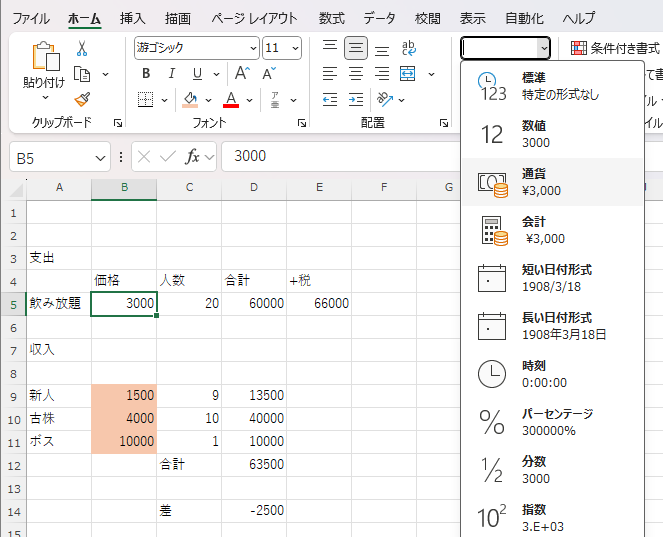This screenshot has height=537, width=663.
Task: Toggle middle vertical alignment
Action: pos(355,48)
